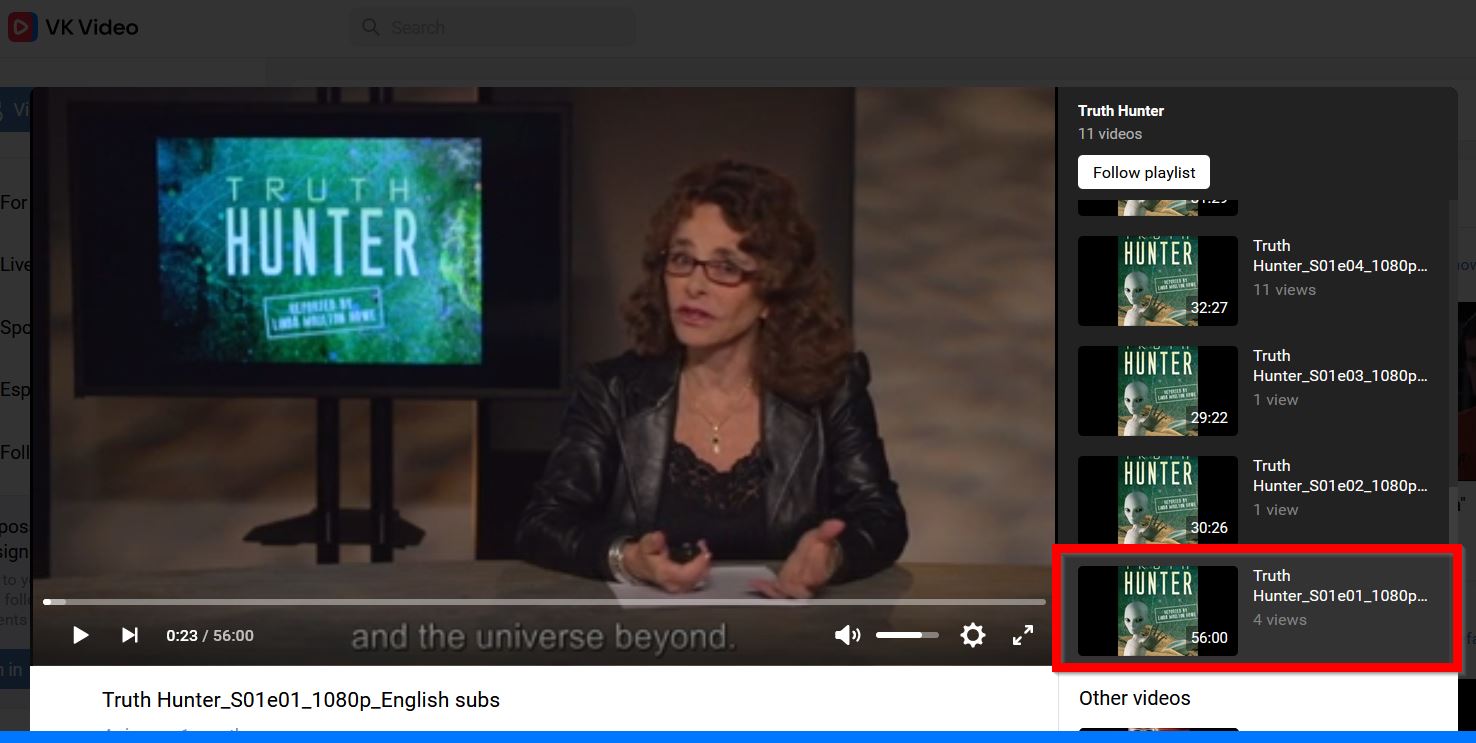Click the Truth Hunter_S01e03 title link
This screenshot has height=743, width=1476.
coord(1339,365)
